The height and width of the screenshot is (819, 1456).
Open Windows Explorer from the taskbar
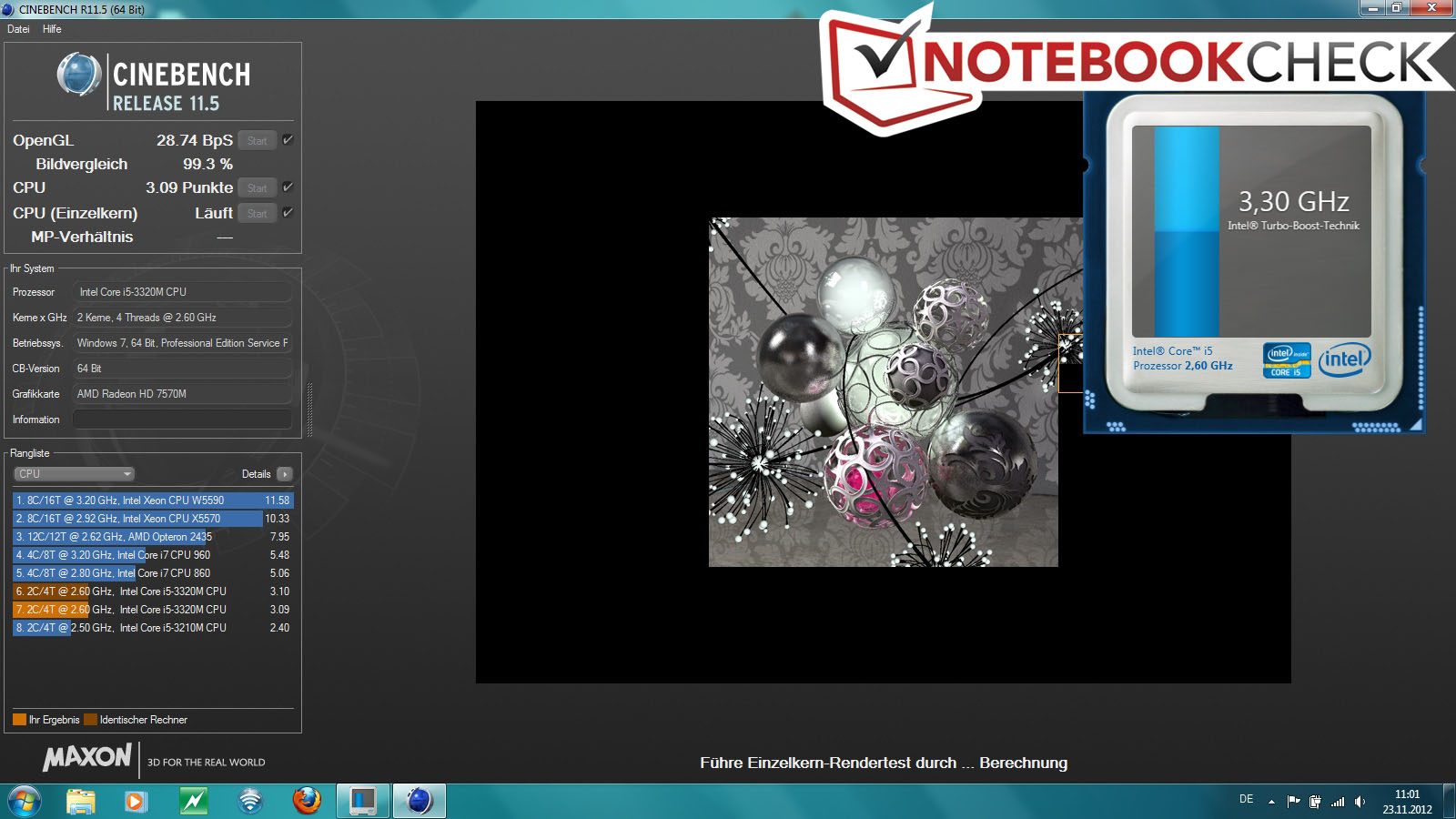pos(81,801)
